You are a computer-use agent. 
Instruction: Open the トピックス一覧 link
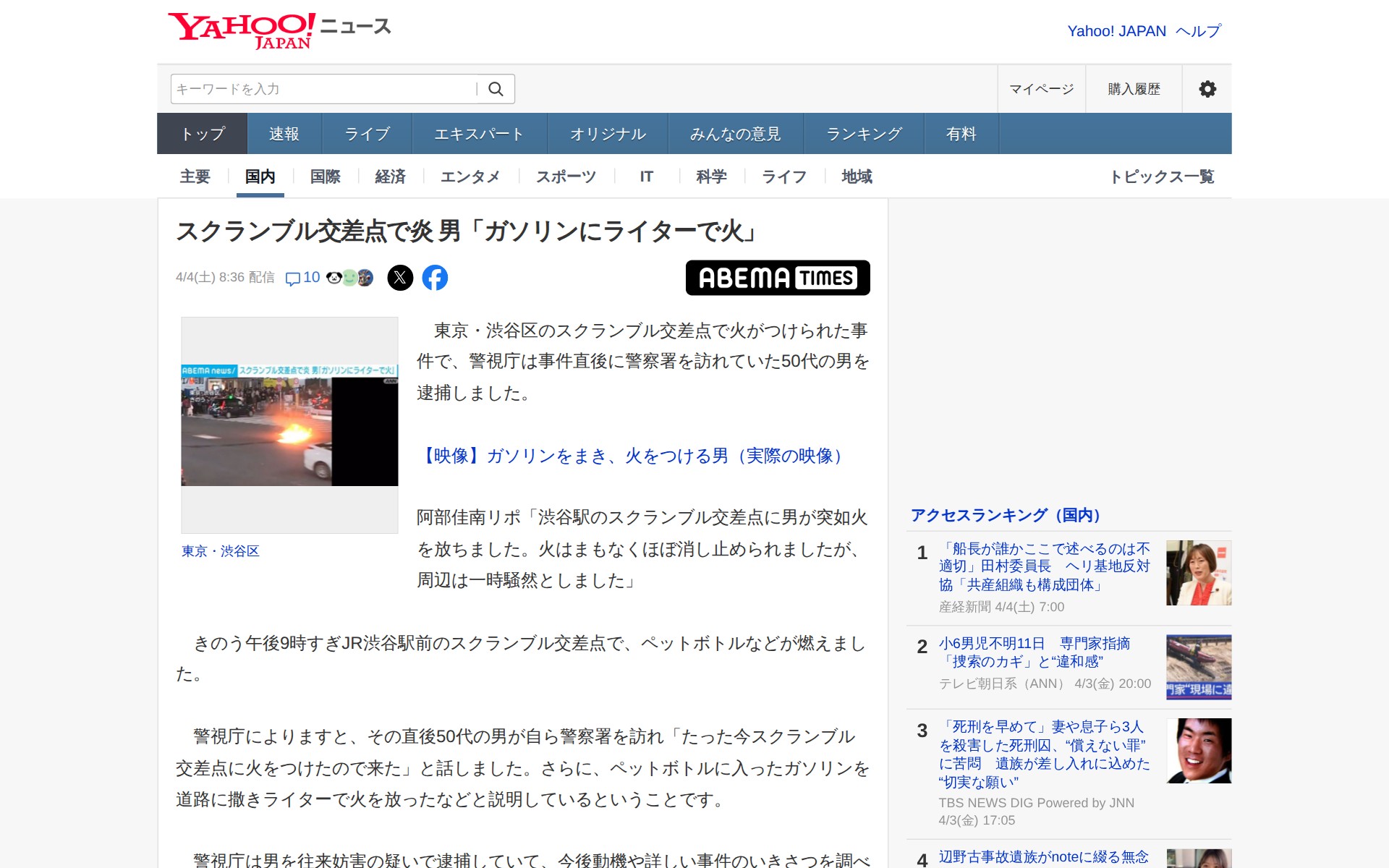tap(1164, 176)
